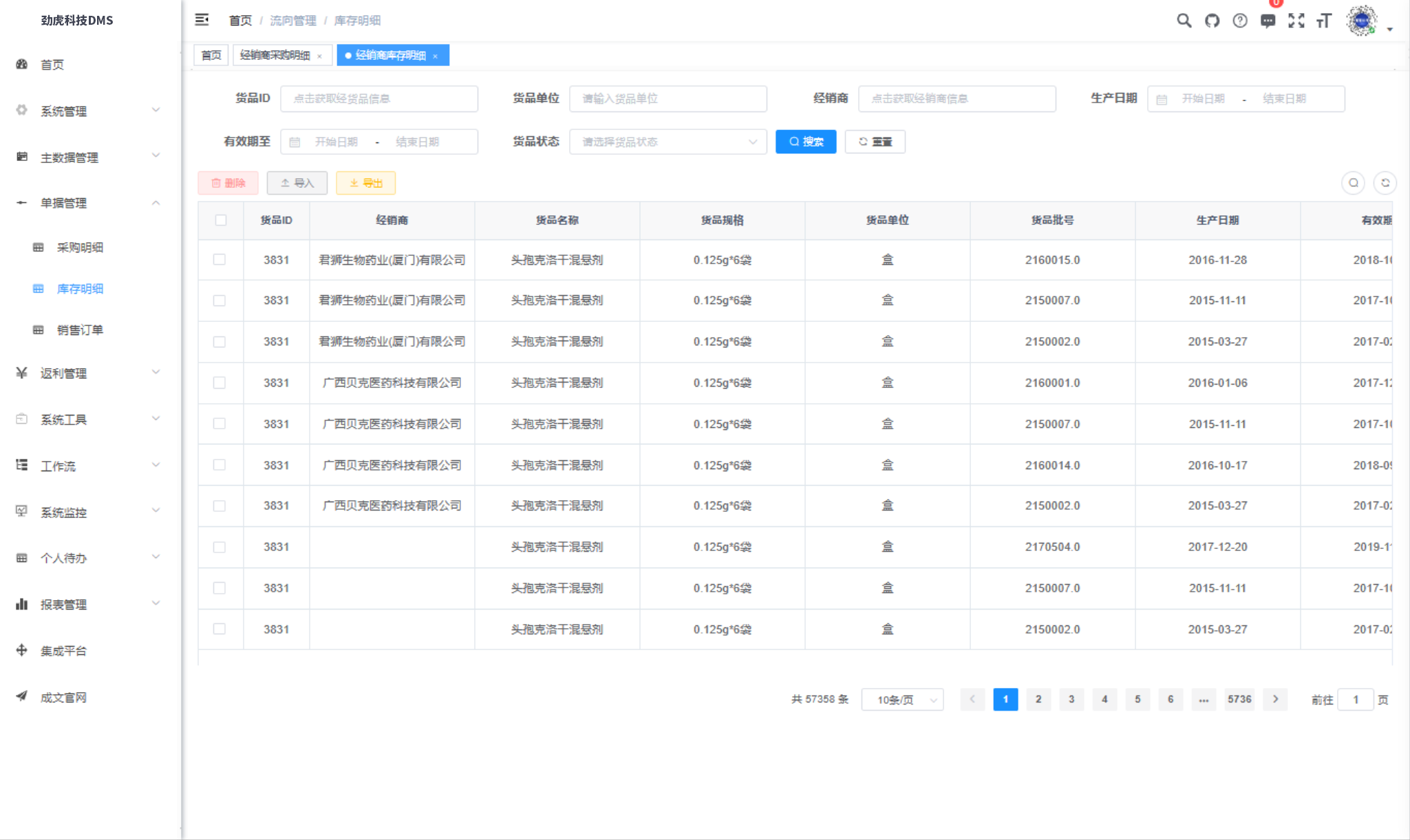Image resolution: width=1410 pixels, height=840 pixels.
Task: Switch to the 经销商采购明细 tab
Action: (275, 55)
